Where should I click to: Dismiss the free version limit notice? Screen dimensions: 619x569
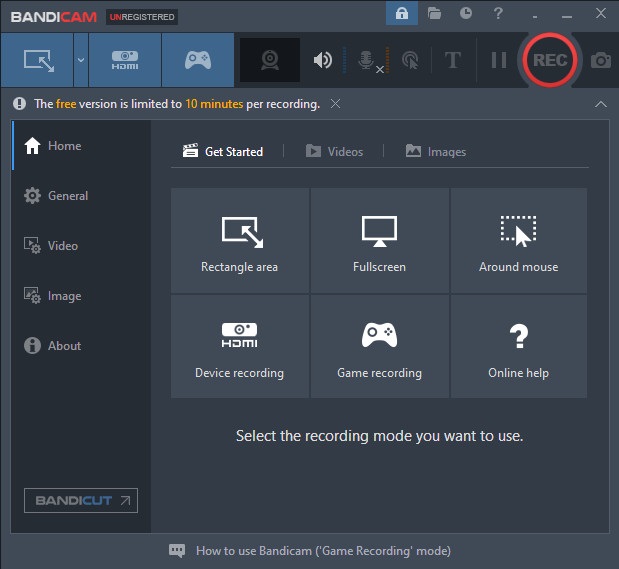[335, 104]
